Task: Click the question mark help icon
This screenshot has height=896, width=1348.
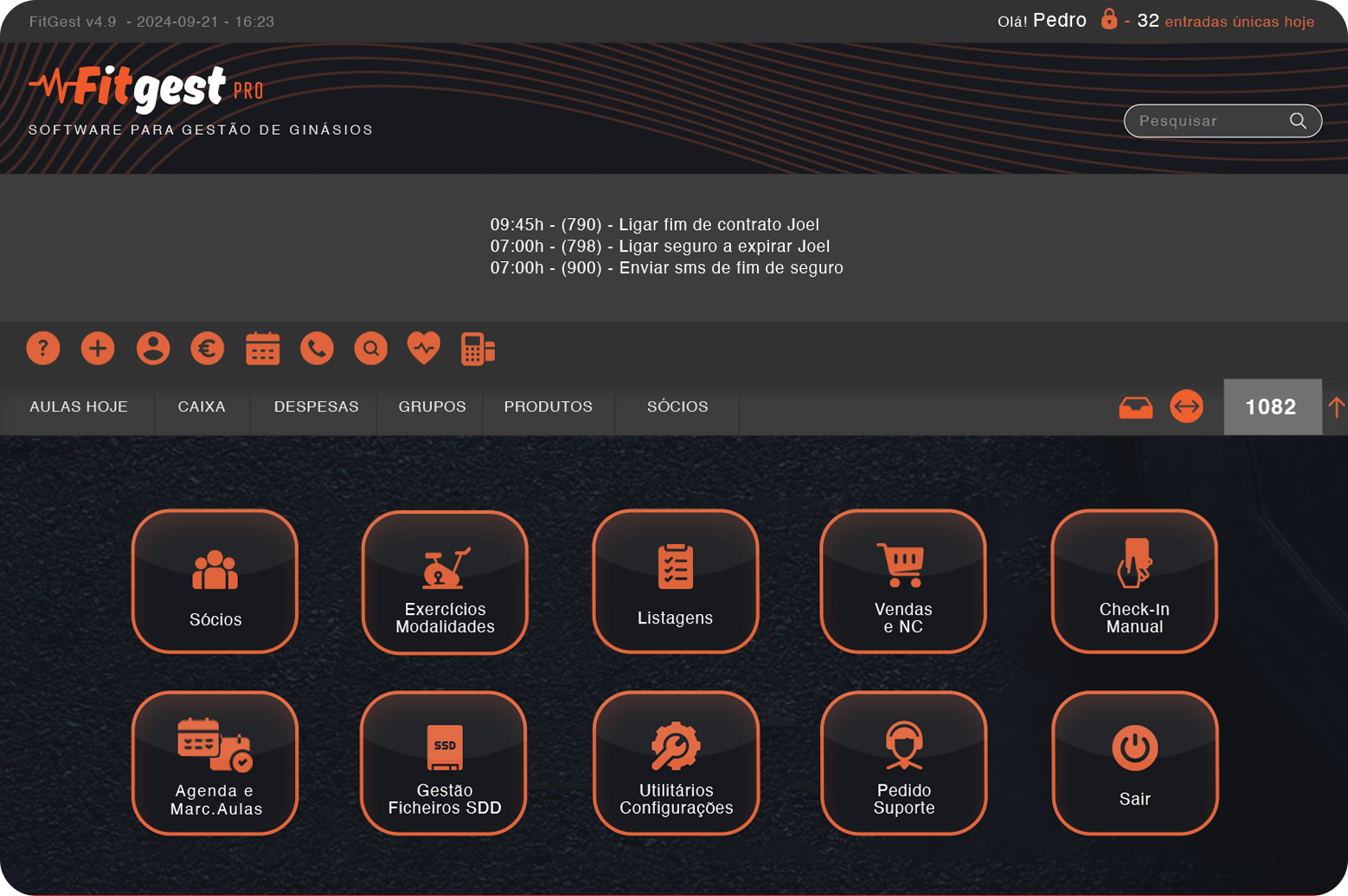Action: point(42,349)
